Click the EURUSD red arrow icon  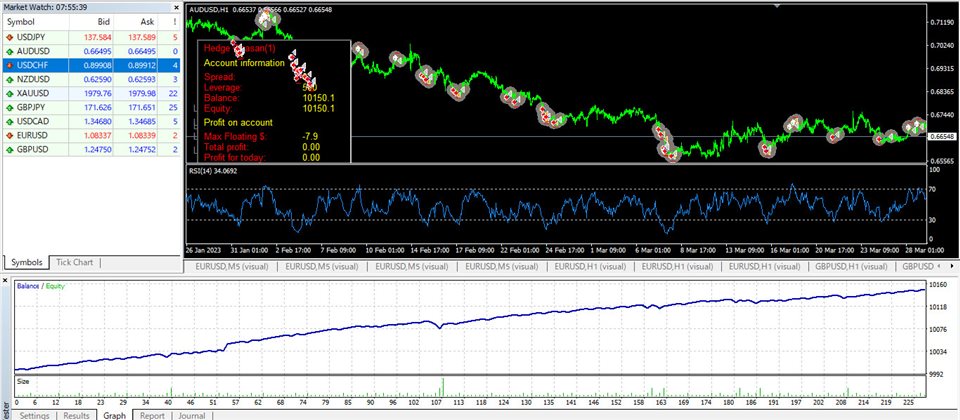pos(11,135)
